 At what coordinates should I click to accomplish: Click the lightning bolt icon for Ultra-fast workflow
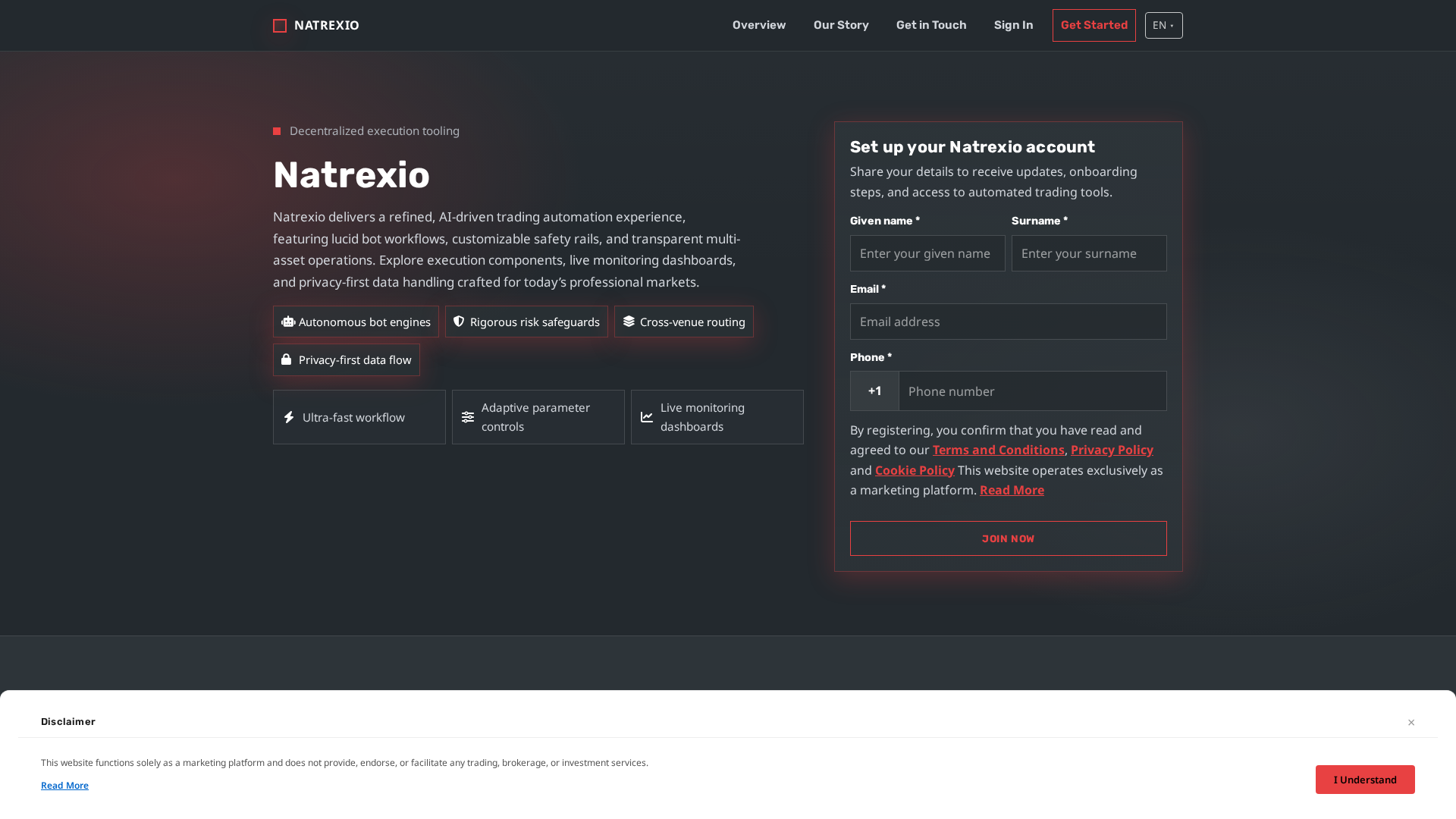(289, 417)
